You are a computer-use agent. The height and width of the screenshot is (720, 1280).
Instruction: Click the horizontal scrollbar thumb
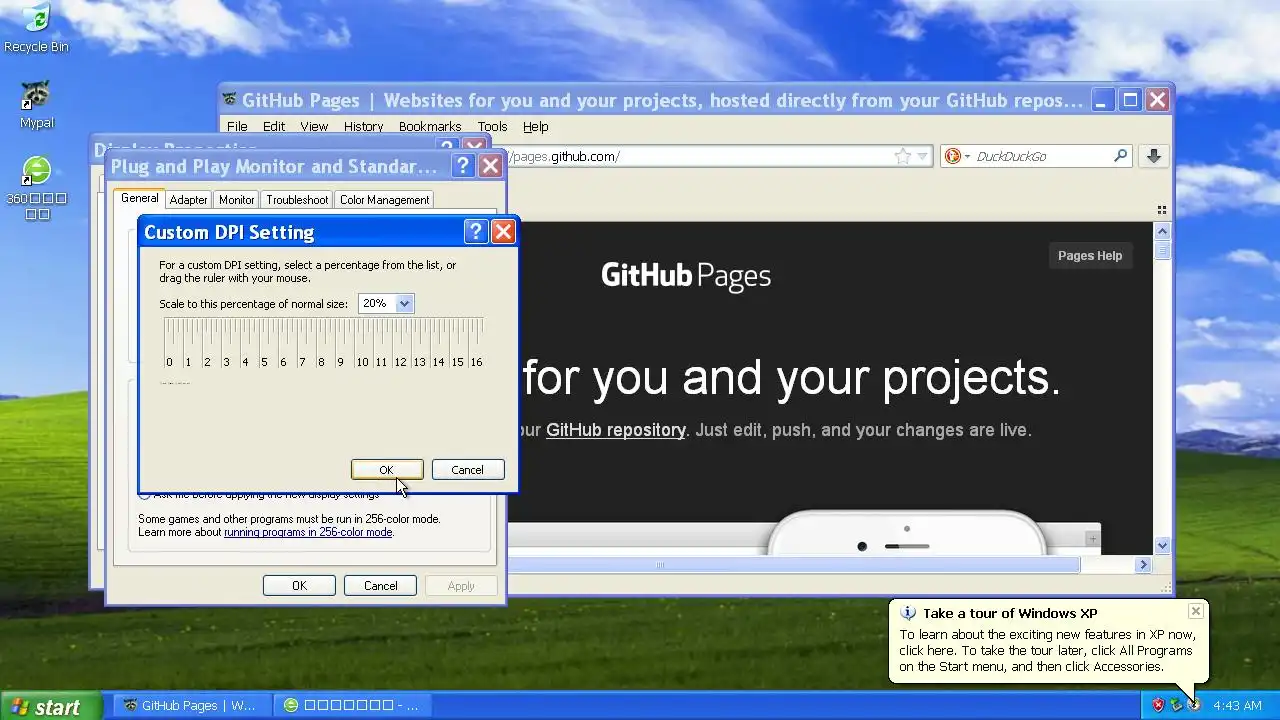click(794, 565)
